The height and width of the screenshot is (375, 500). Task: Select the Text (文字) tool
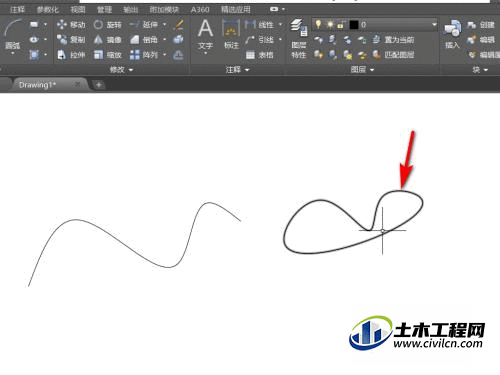[x=205, y=33]
